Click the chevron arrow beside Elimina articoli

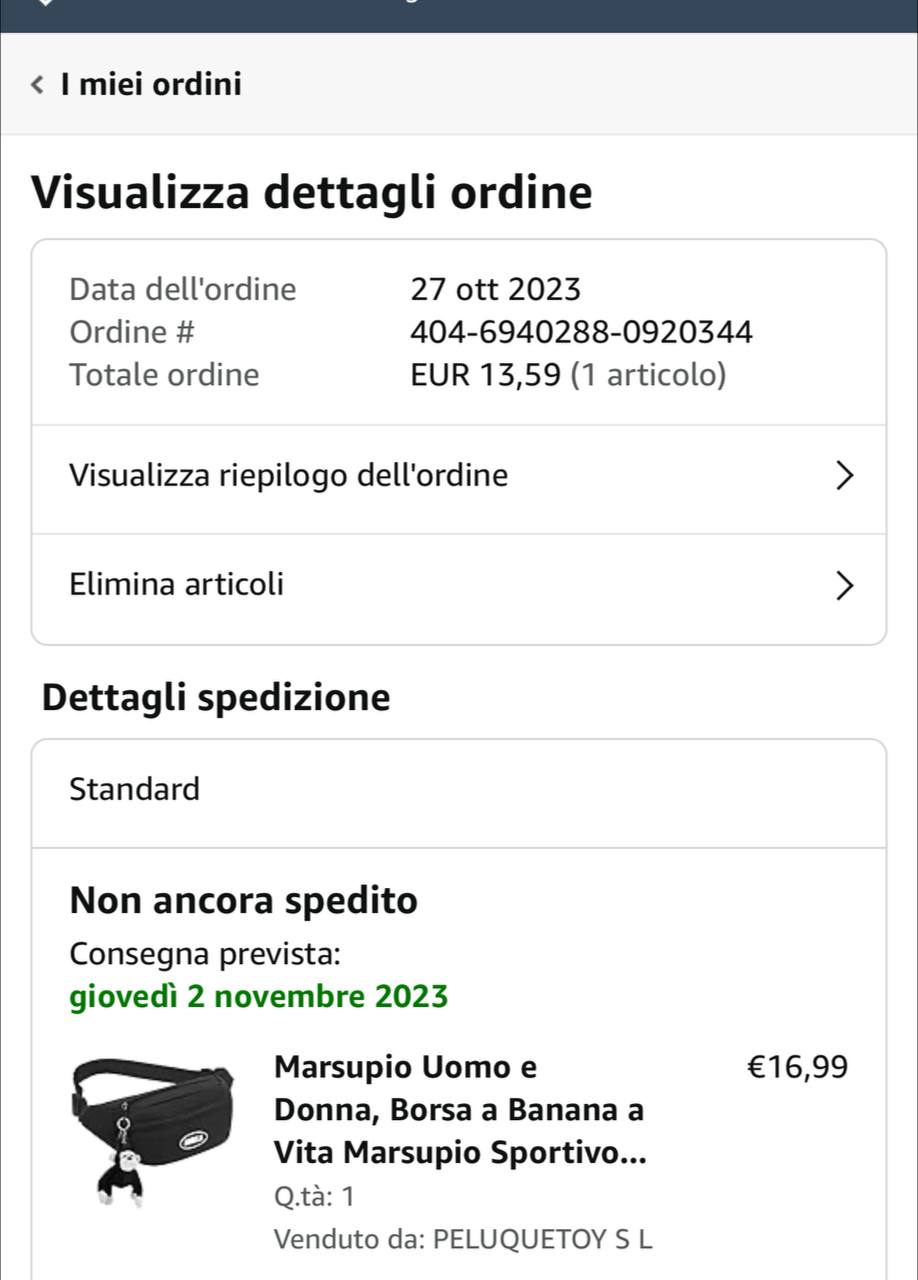click(845, 585)
